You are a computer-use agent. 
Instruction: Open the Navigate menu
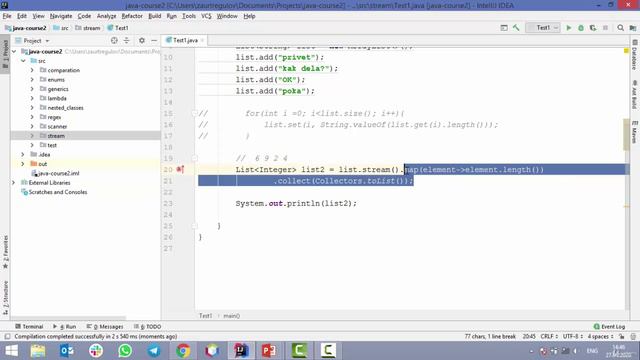(61, 16)
